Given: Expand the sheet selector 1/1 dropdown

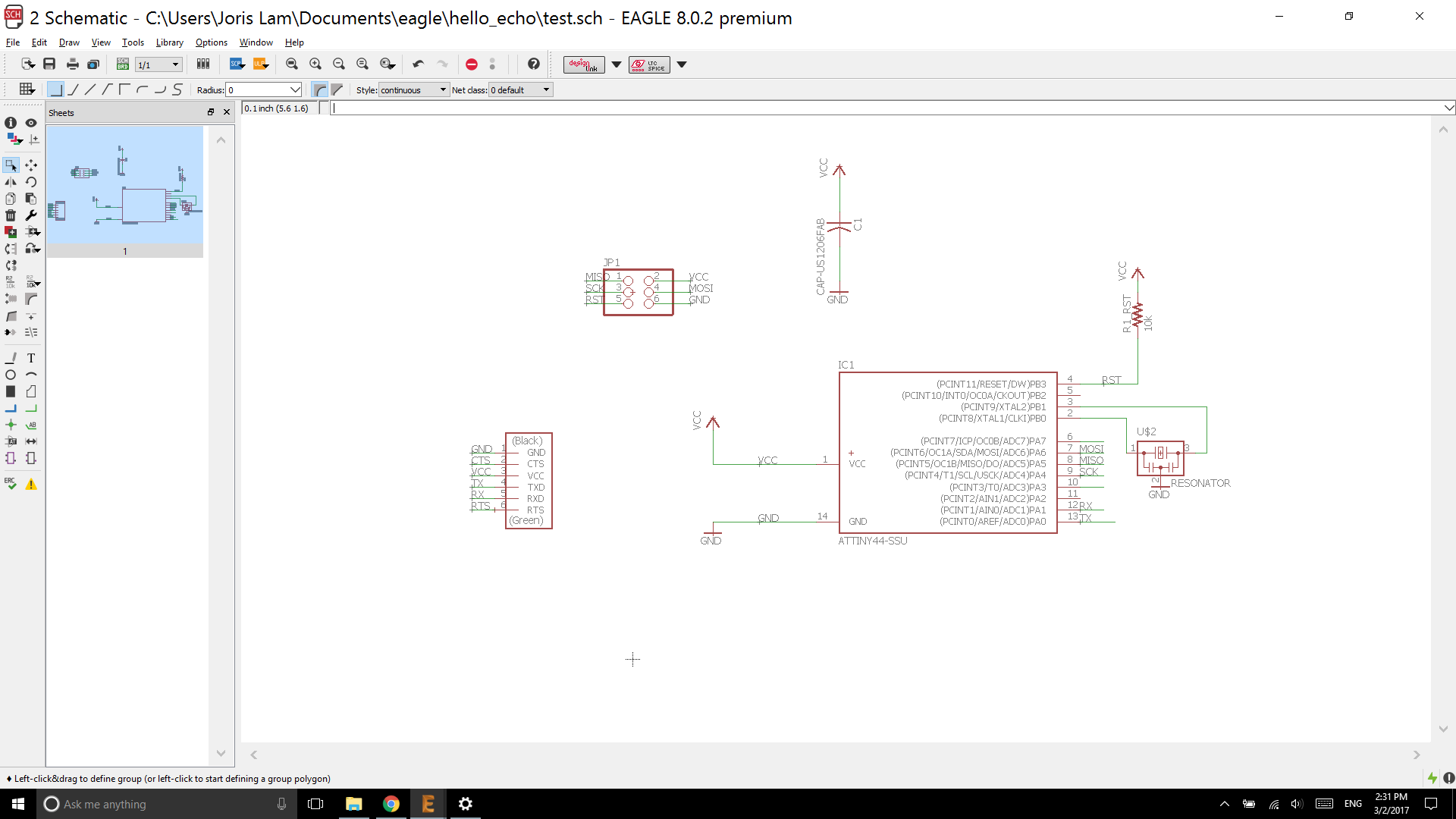Looking at the screenshot, I should point(175,64).
